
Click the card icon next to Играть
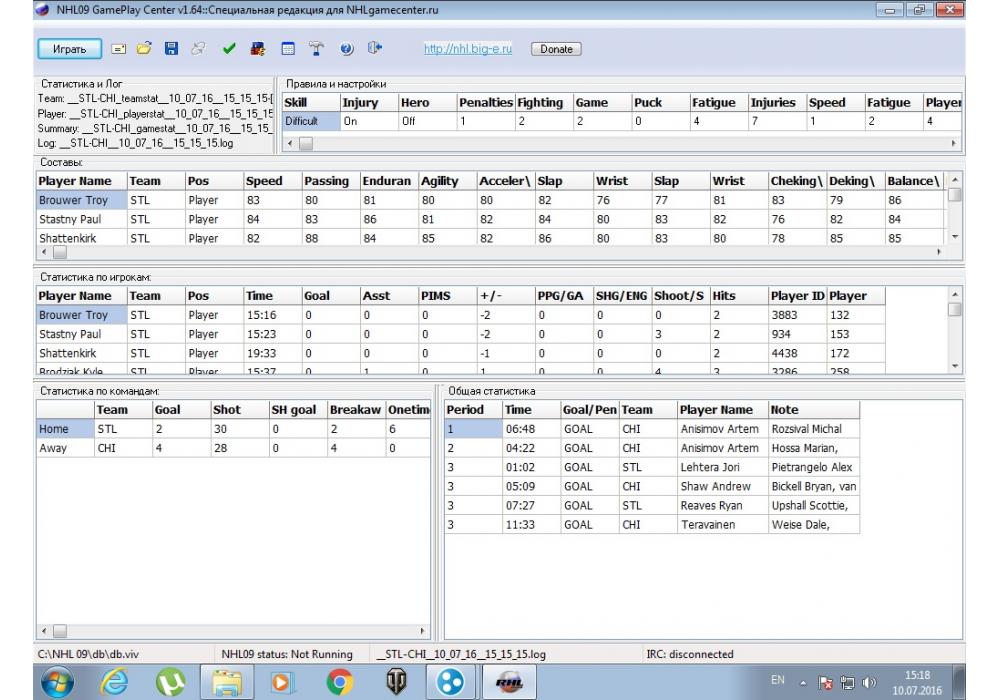[x=118, y=48]
